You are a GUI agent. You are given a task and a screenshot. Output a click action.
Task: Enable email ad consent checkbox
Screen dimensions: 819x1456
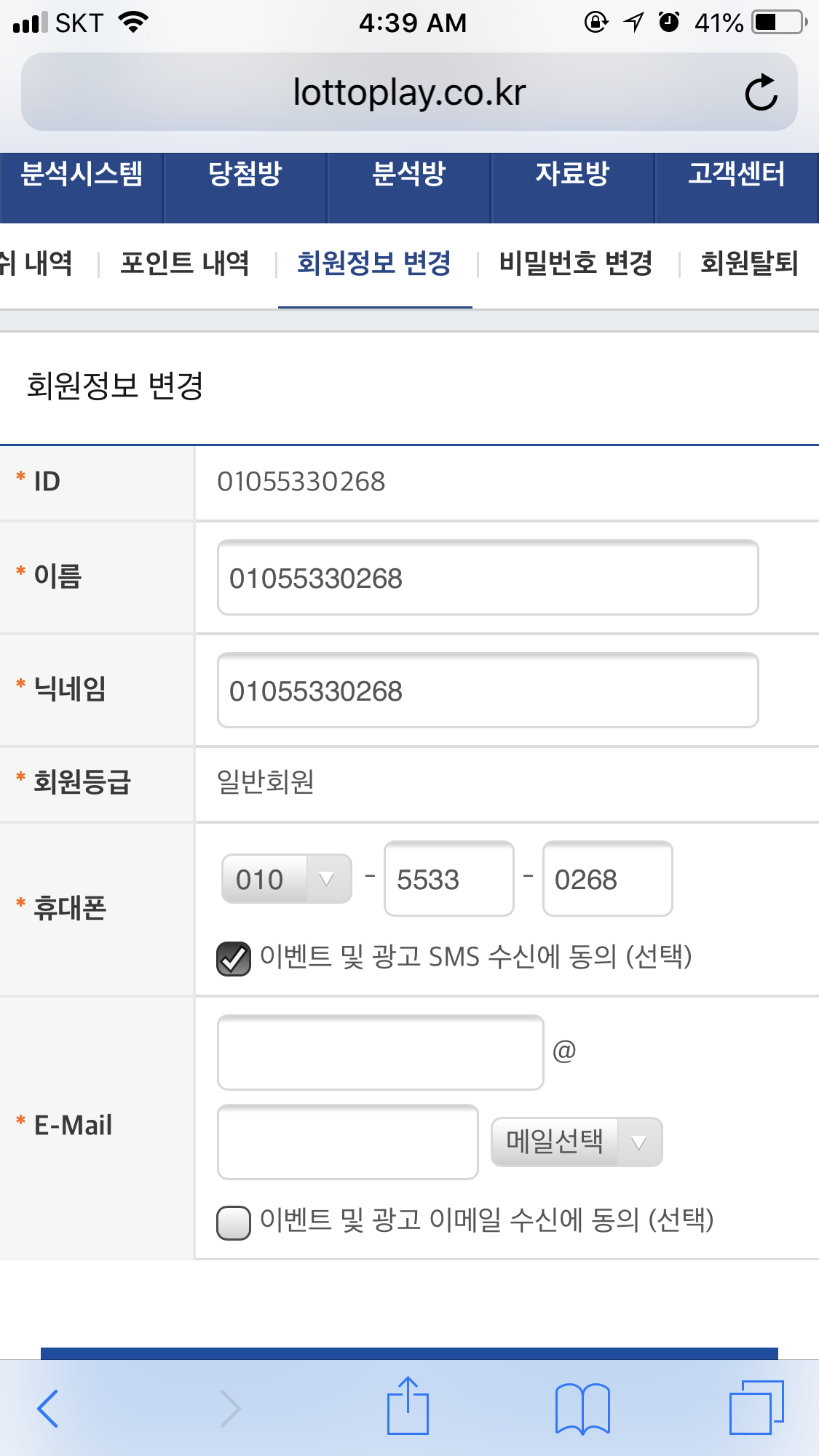pyautogui.click(x=234, y=1222)
